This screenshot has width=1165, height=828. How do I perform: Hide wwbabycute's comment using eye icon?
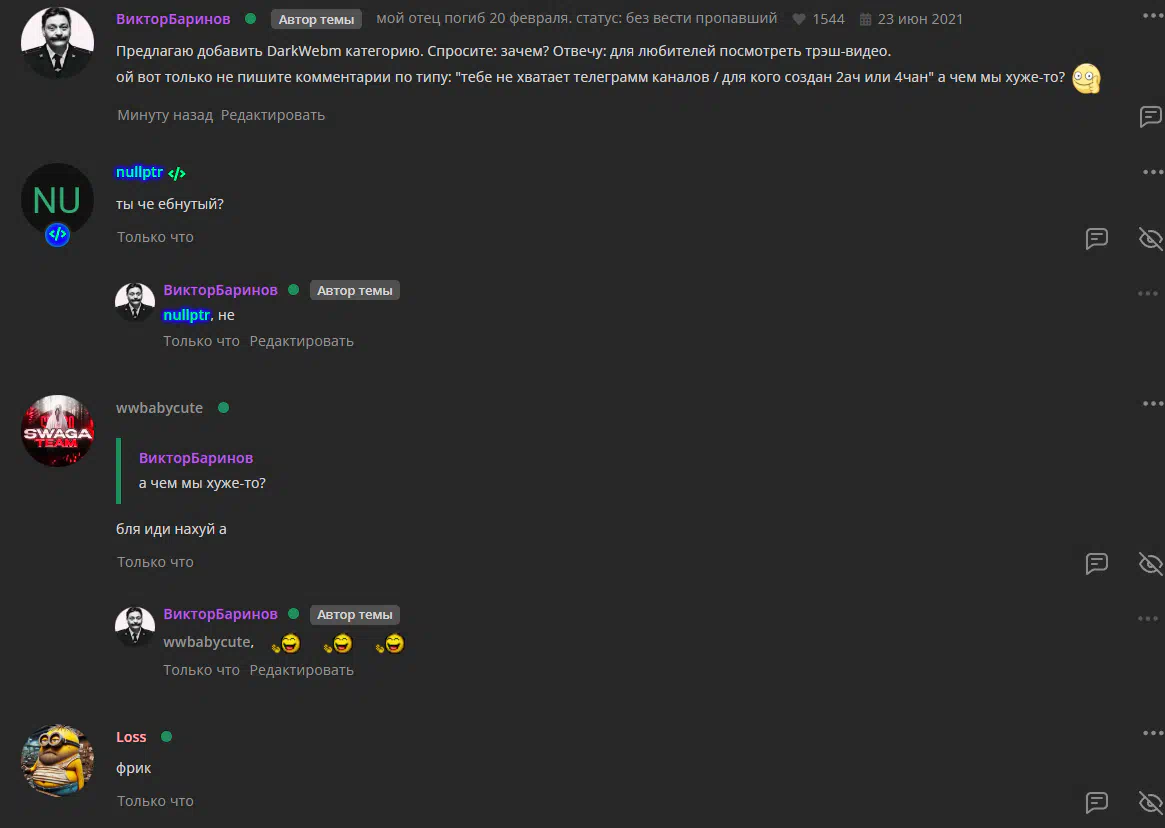pyautogui.click(x=1151, y=563)
